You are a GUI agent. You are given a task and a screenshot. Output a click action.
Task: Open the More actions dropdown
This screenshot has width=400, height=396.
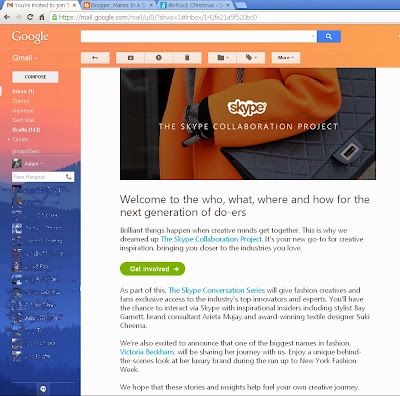point(286,58)
